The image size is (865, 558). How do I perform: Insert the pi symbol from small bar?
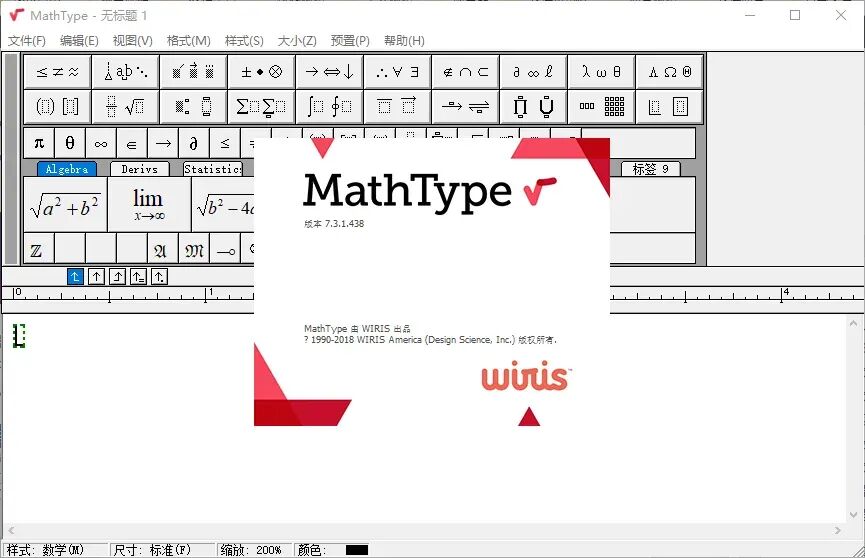tap(39, 144)
